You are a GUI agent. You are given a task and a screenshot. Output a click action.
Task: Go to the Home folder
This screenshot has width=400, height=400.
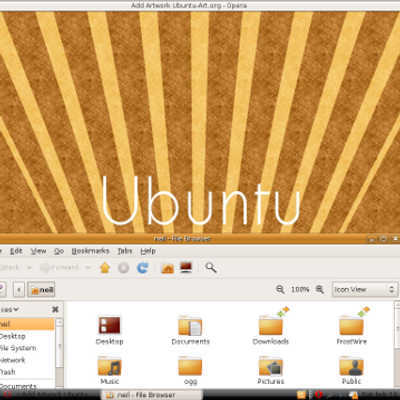(167, 268)
